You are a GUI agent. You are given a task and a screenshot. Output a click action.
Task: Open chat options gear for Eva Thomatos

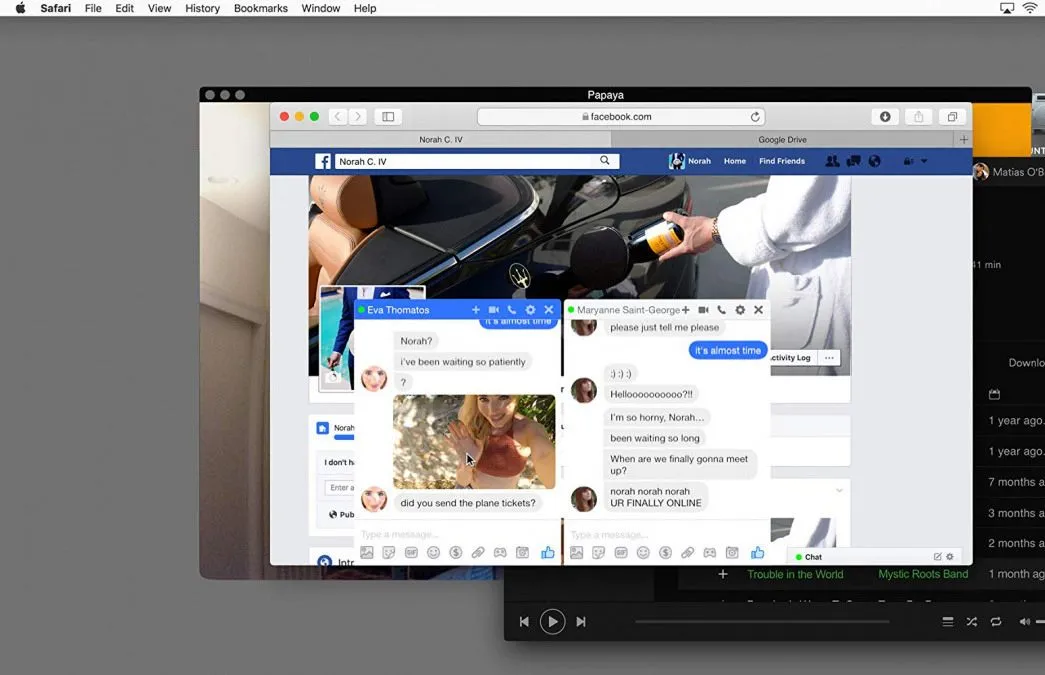click(x=530, y=310)
